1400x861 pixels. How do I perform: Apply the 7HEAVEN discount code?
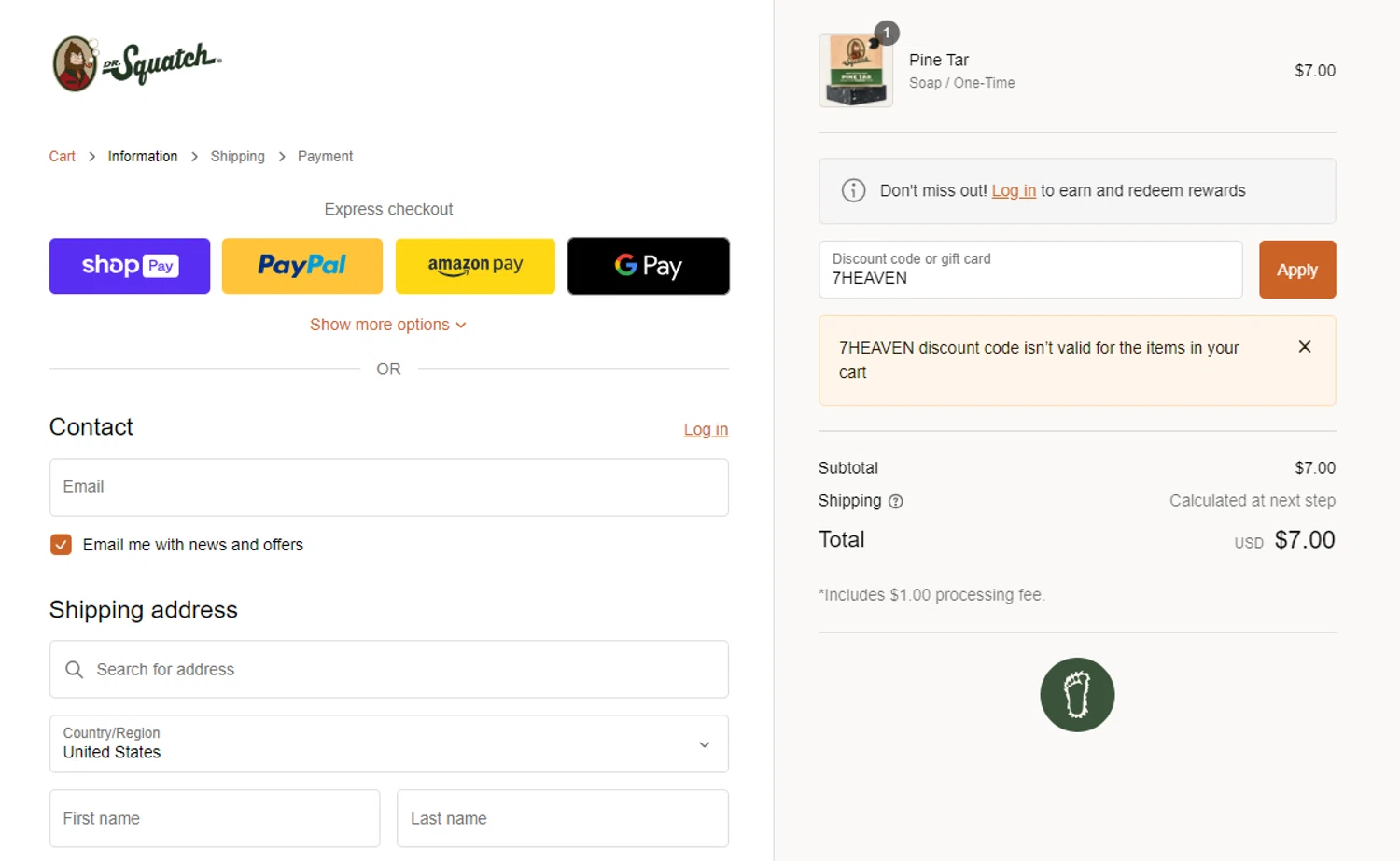pyautogui.click(x=1296, y=270)
